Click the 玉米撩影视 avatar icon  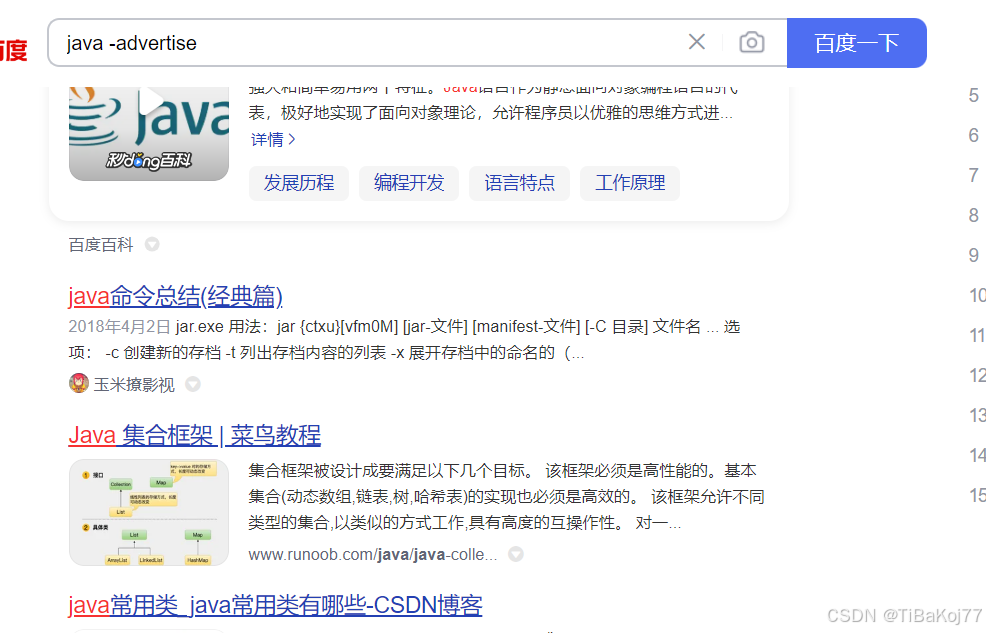click(79, 383)
